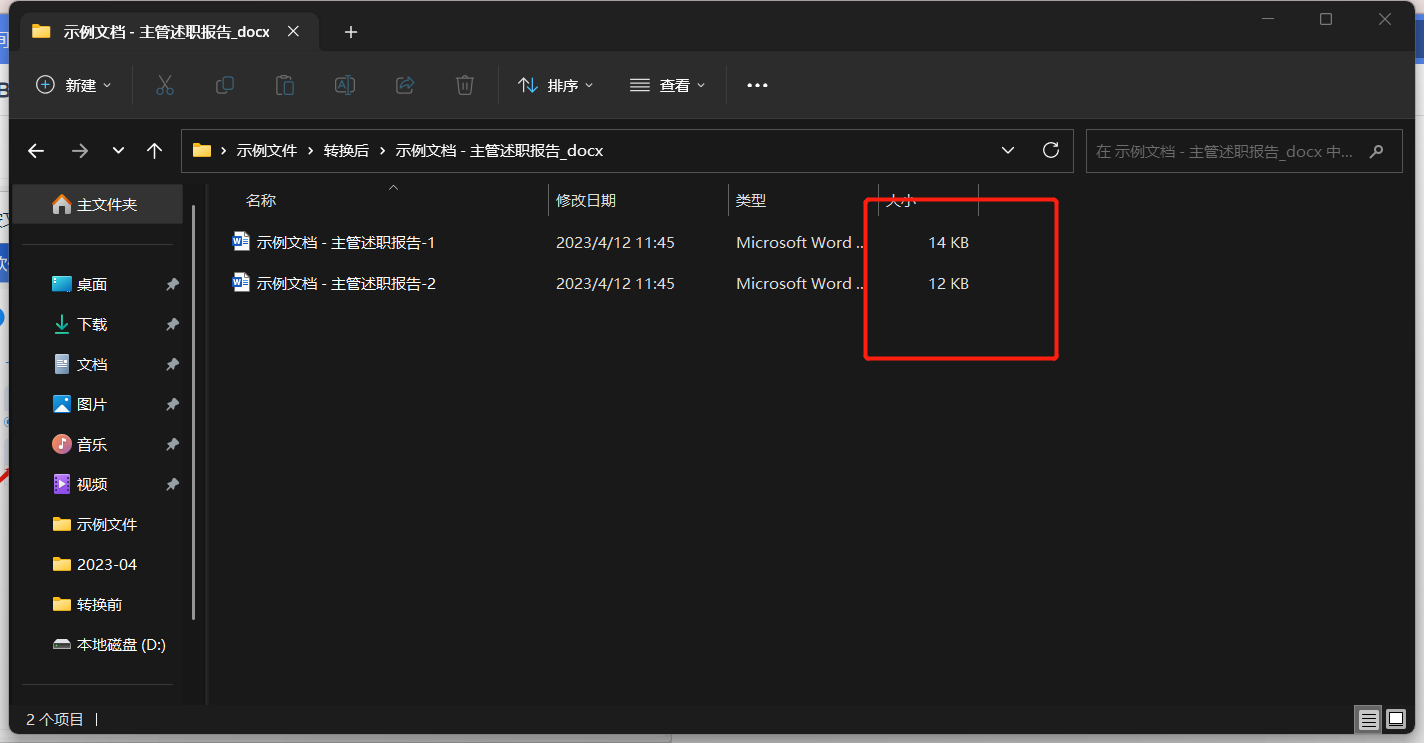Viewport: 1424px width, 743px height.
Task: Click the Share icon in the toolbar
Action: pyautogui.click(x=404, y=85)
